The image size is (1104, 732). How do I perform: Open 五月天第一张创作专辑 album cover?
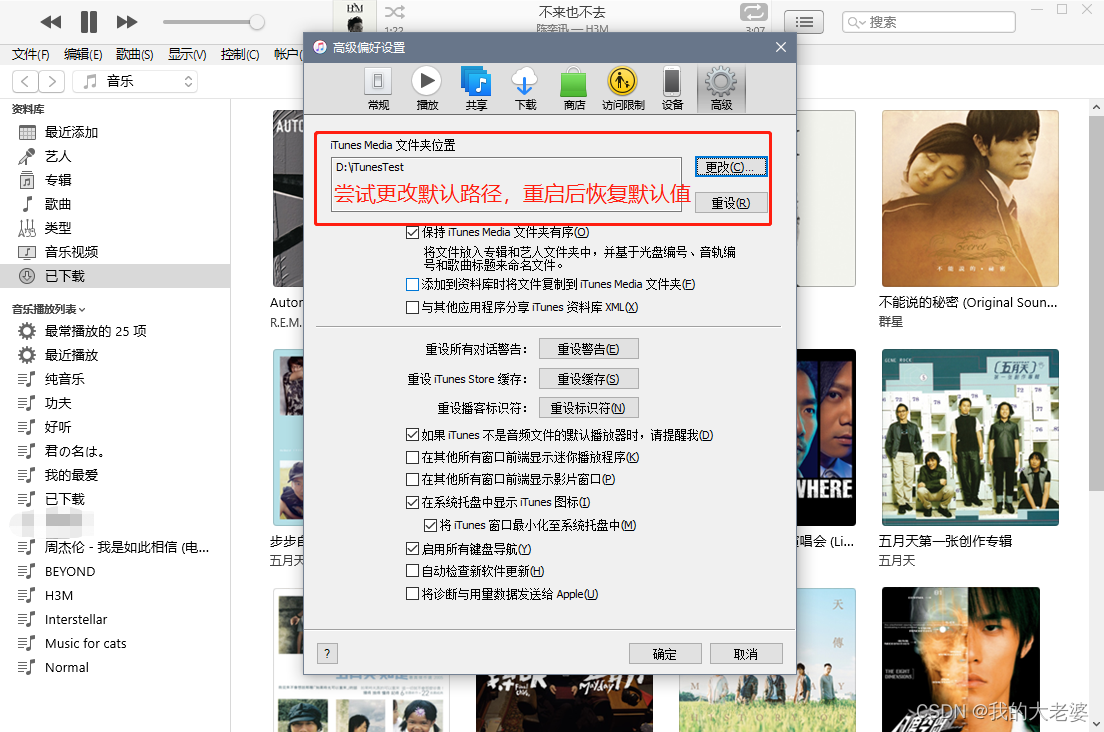pyautogui.click(x=970, y=437)
